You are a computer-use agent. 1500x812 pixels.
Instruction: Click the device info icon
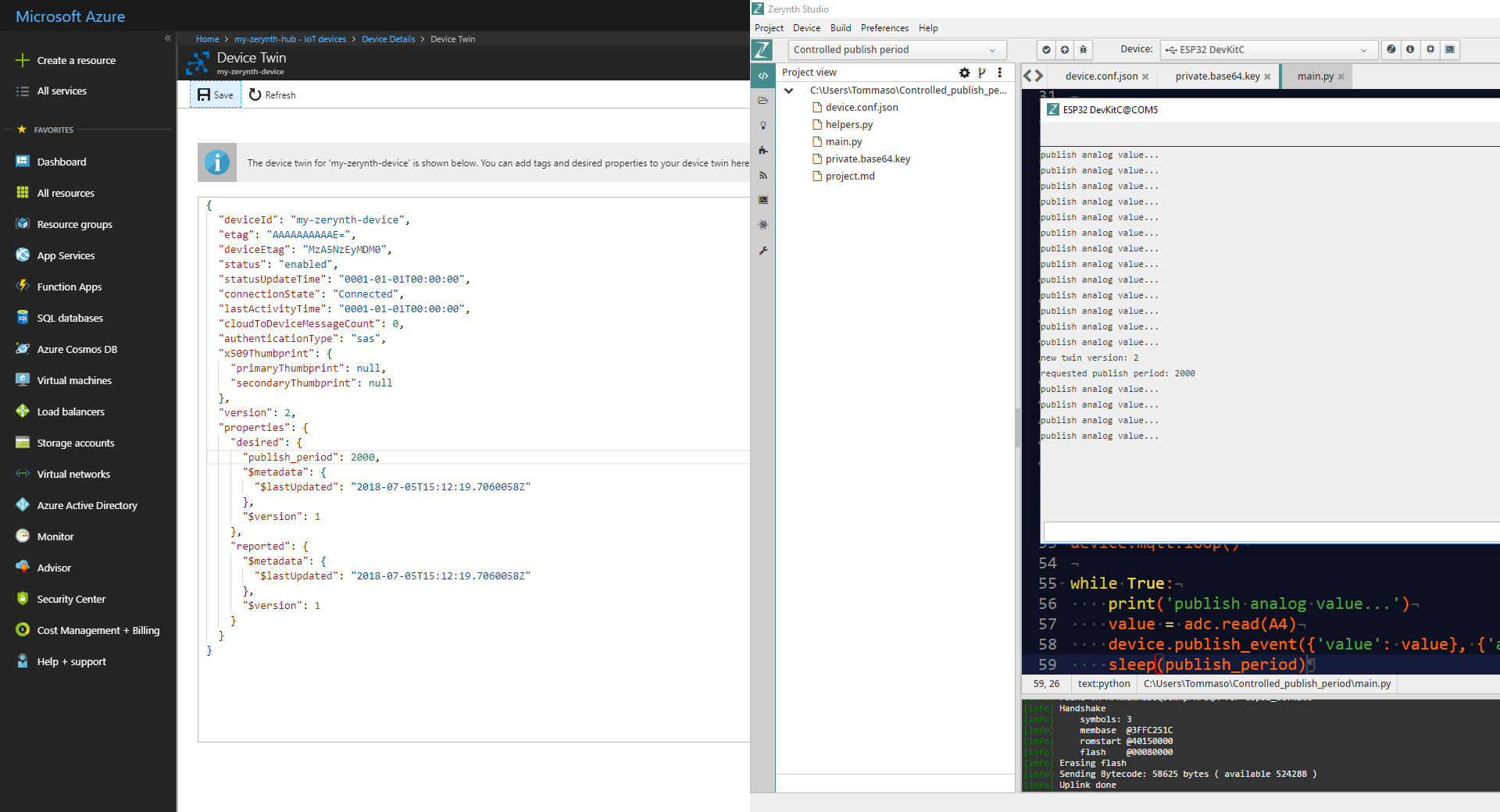coord(1410,49)
